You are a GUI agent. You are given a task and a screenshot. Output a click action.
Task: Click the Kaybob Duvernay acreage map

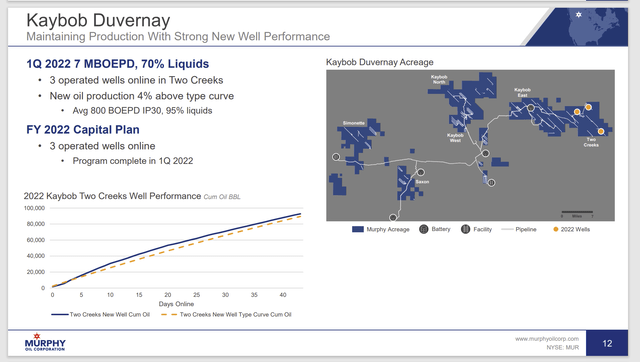click(x=470, y=145)
